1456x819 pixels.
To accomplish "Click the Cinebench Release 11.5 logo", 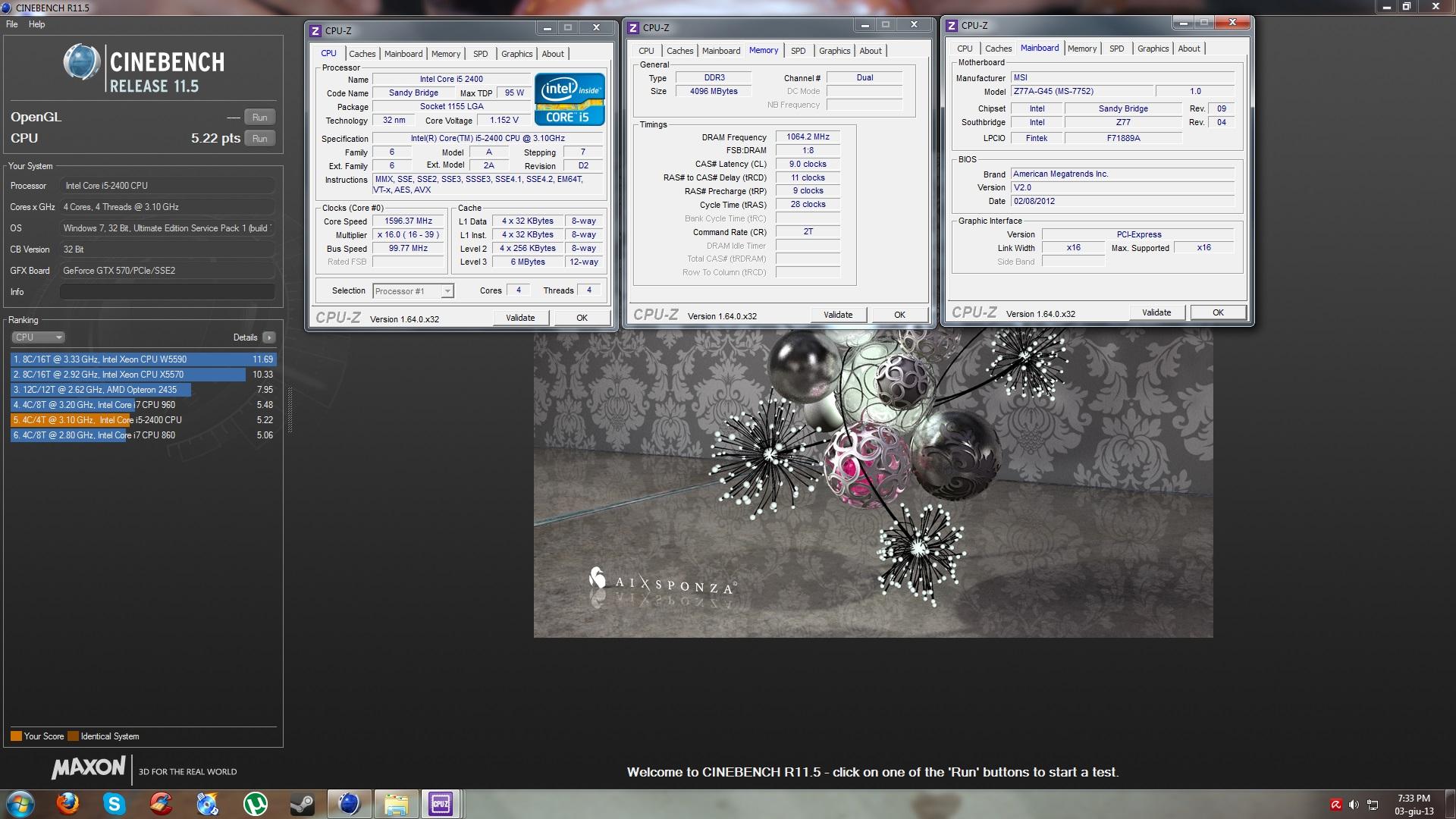I will (x=144, y=69).
